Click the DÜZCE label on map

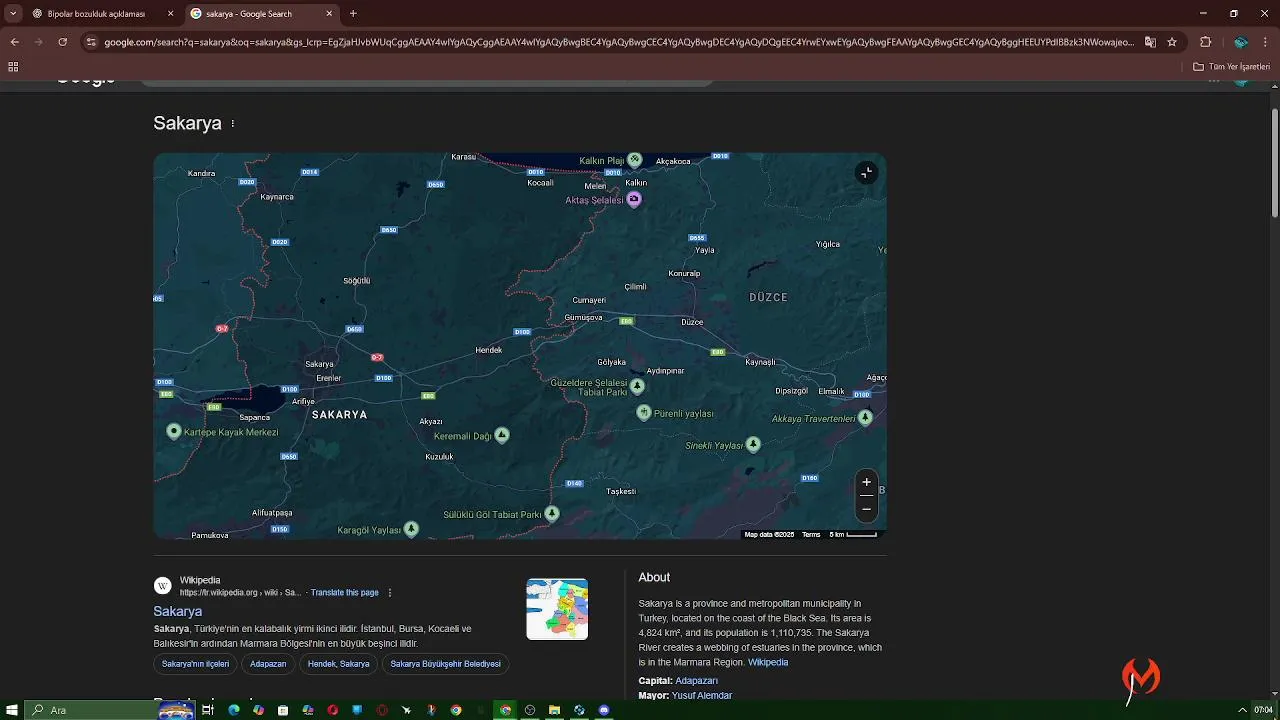(768, 297)
